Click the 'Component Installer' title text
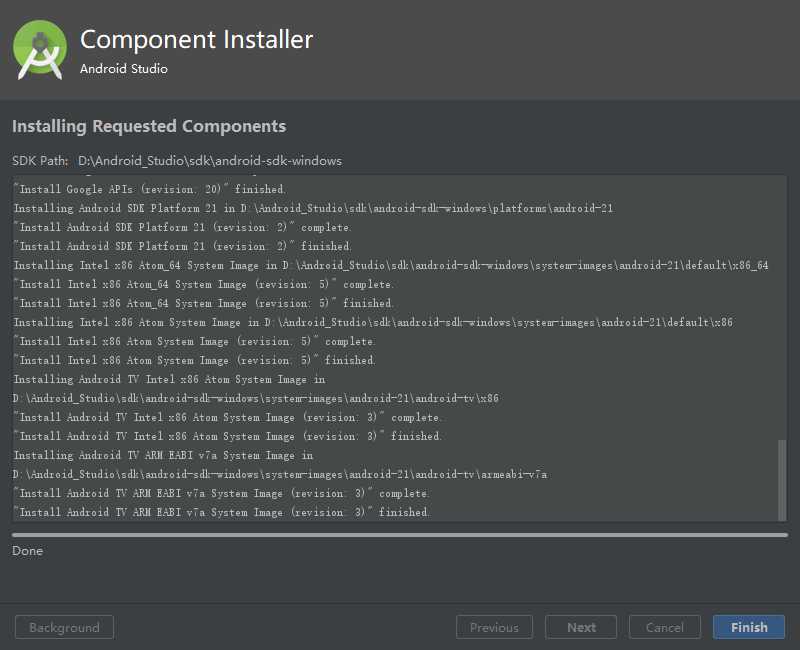The width and height of the screenshot is (800, 650). (x=196, y=40)
